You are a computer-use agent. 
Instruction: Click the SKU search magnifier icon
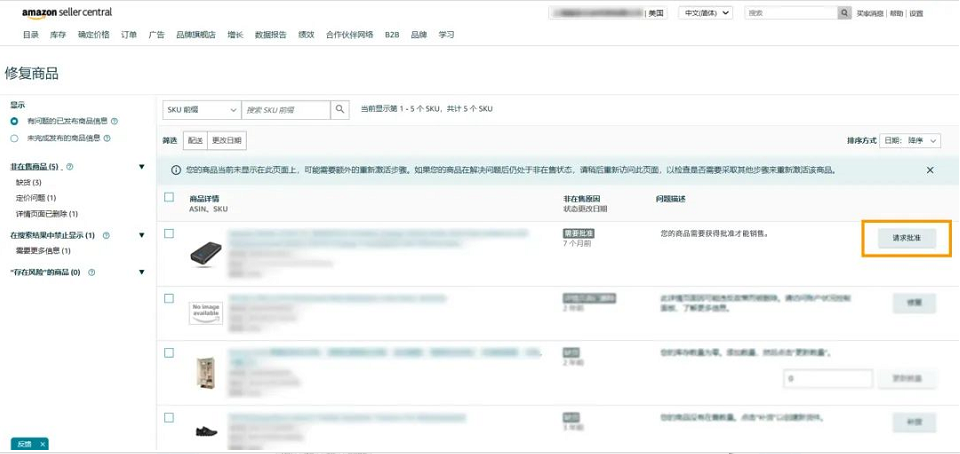coord(341,109)
